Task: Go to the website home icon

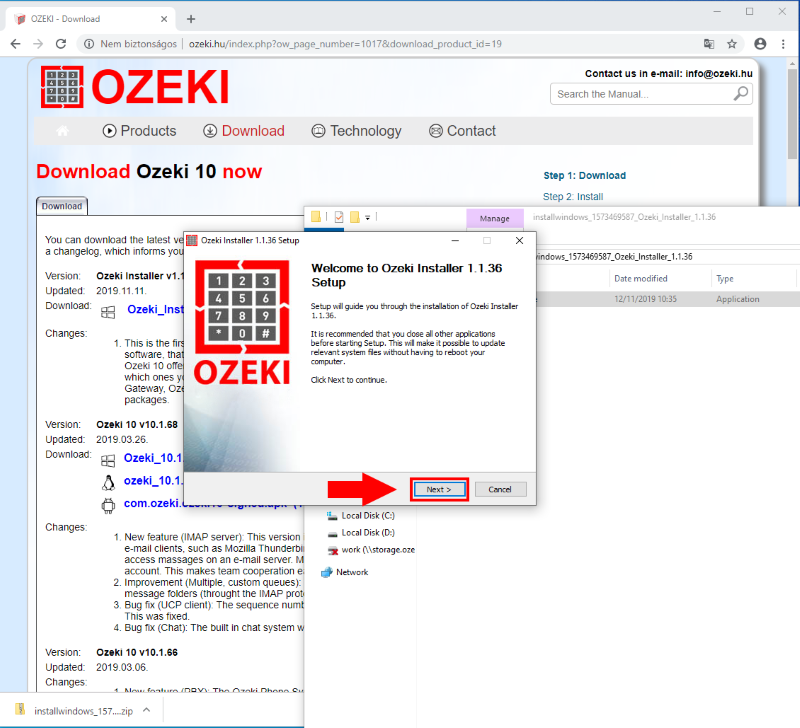Action: (x=63, y=131)
